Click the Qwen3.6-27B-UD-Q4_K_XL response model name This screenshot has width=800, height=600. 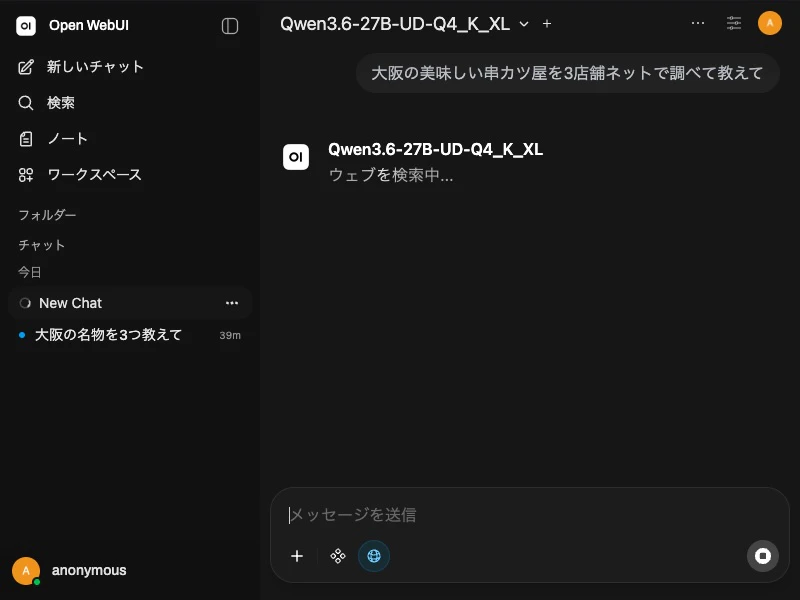click(x=435, y=149)
